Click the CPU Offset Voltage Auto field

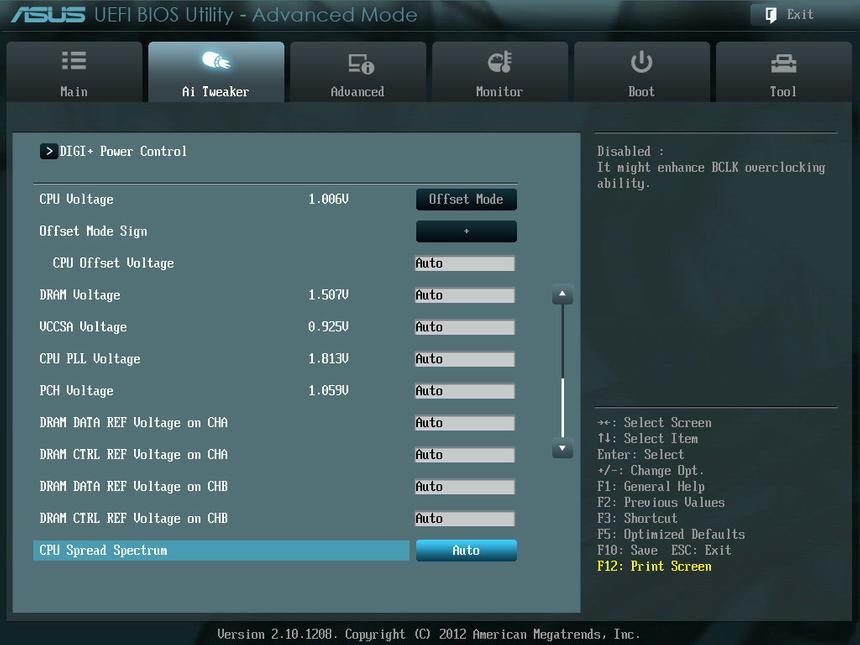pyautogui.click(x=465, y=264)
